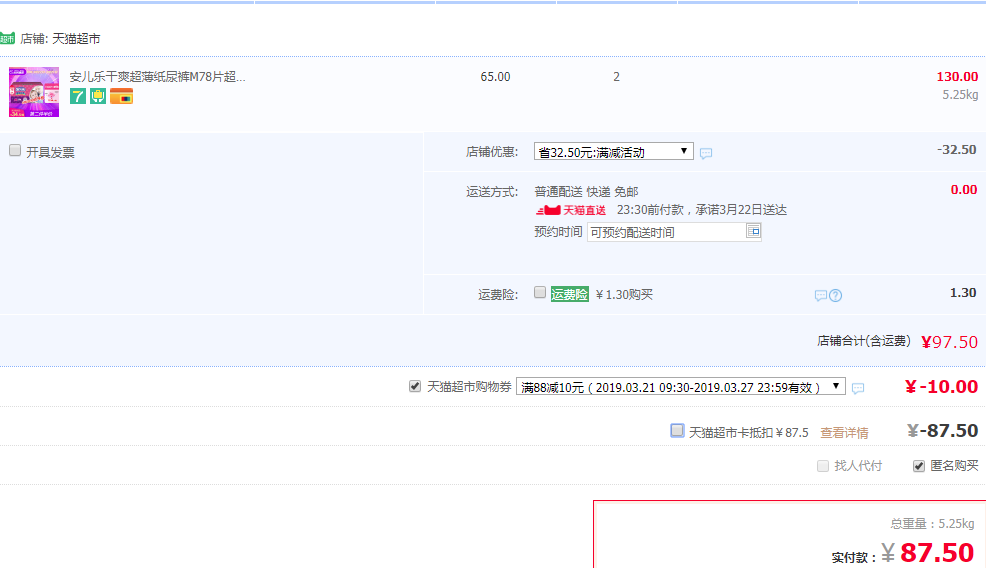
Task: Open the diaper product thumbnail image
Action: coord(34,92)
